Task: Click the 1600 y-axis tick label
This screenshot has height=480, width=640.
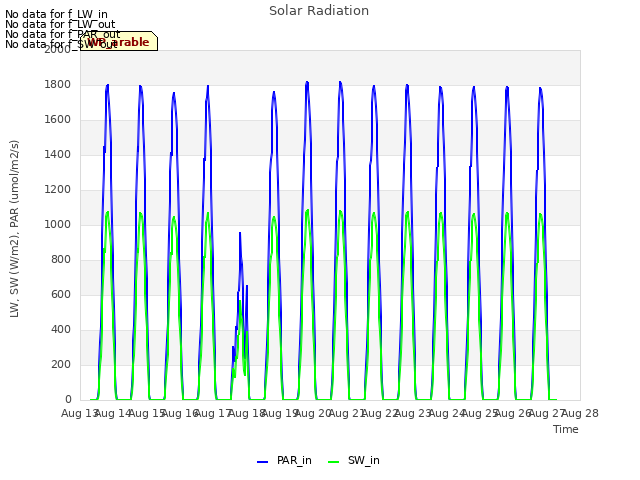Action: (x=58, y=120)
